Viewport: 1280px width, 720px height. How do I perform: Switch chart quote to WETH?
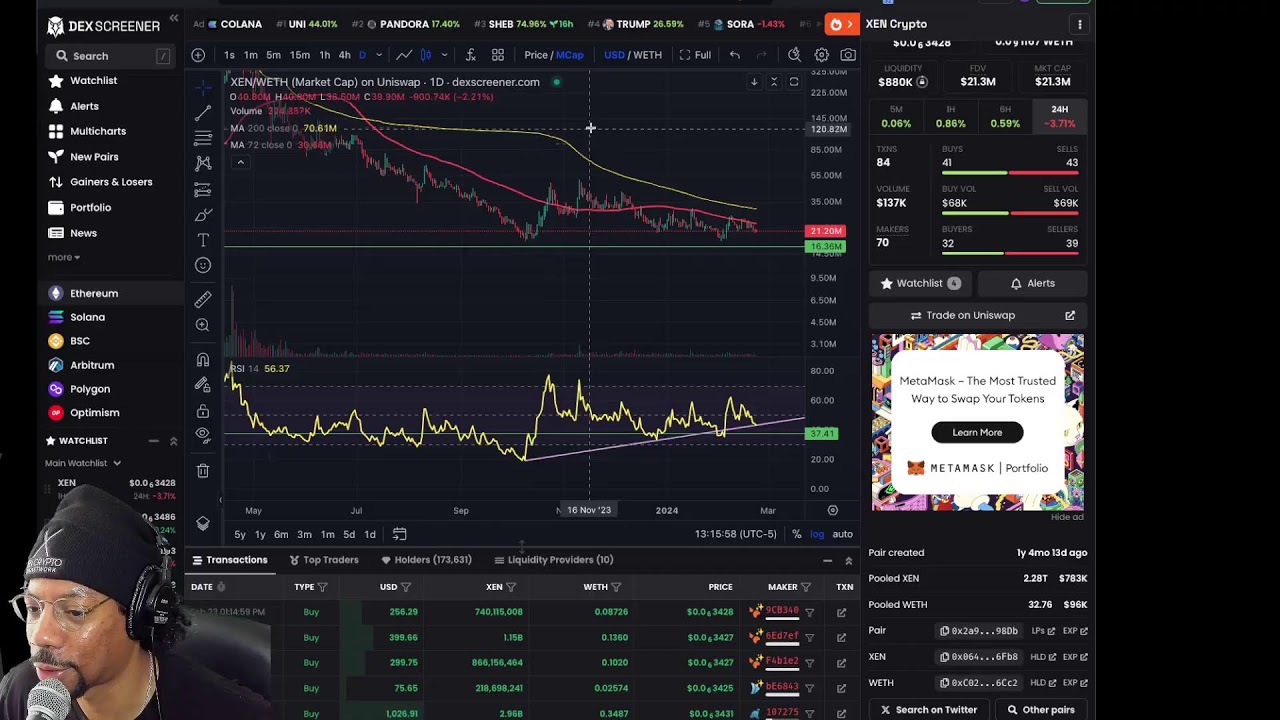point(648,55)
